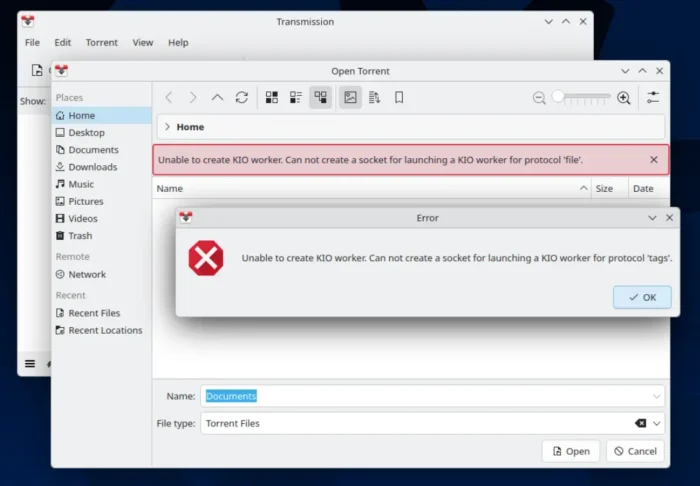Open Music in Places sidebar

[102, 184]
